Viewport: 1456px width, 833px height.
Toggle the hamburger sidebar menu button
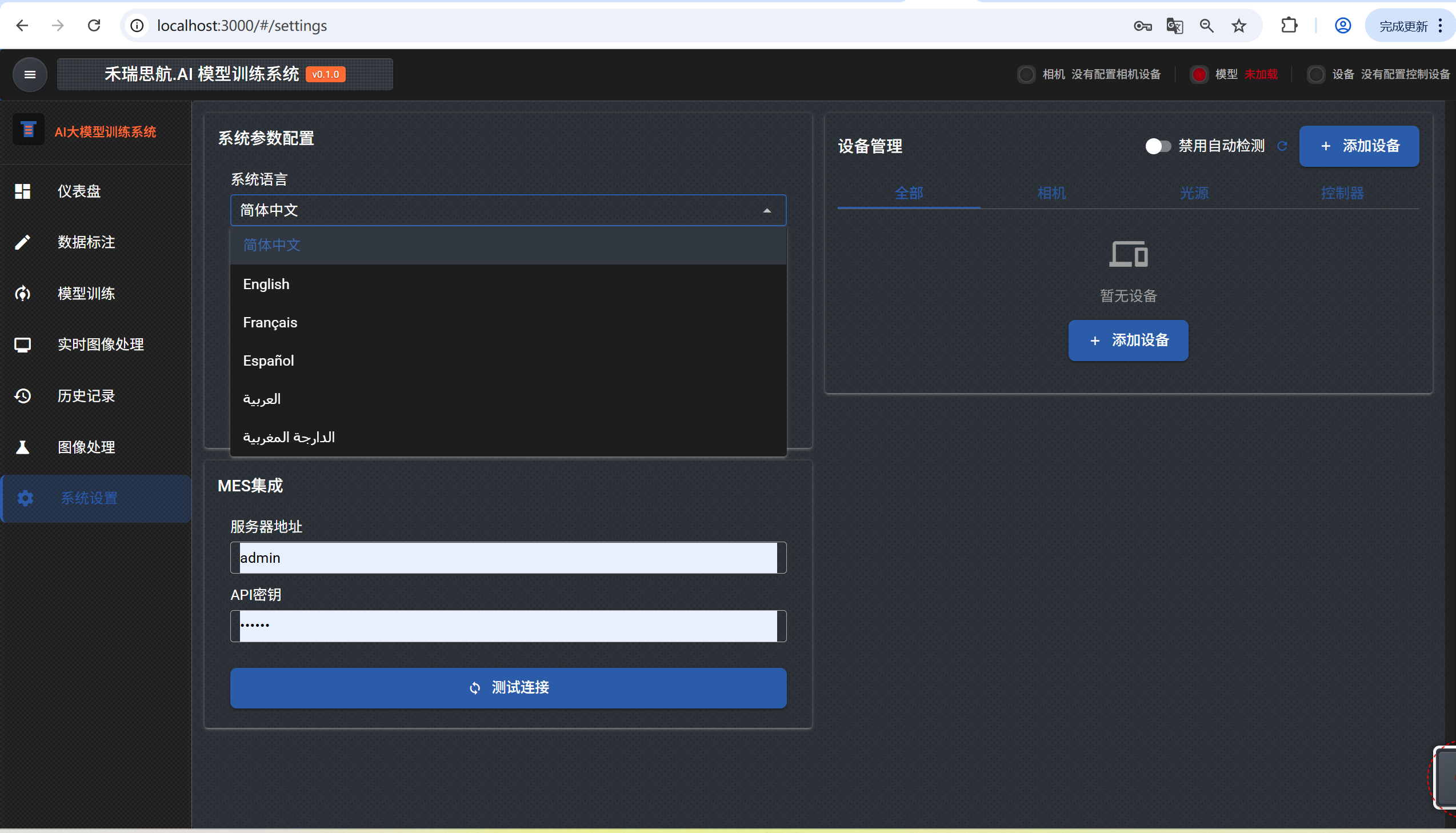tap(30, 74)
